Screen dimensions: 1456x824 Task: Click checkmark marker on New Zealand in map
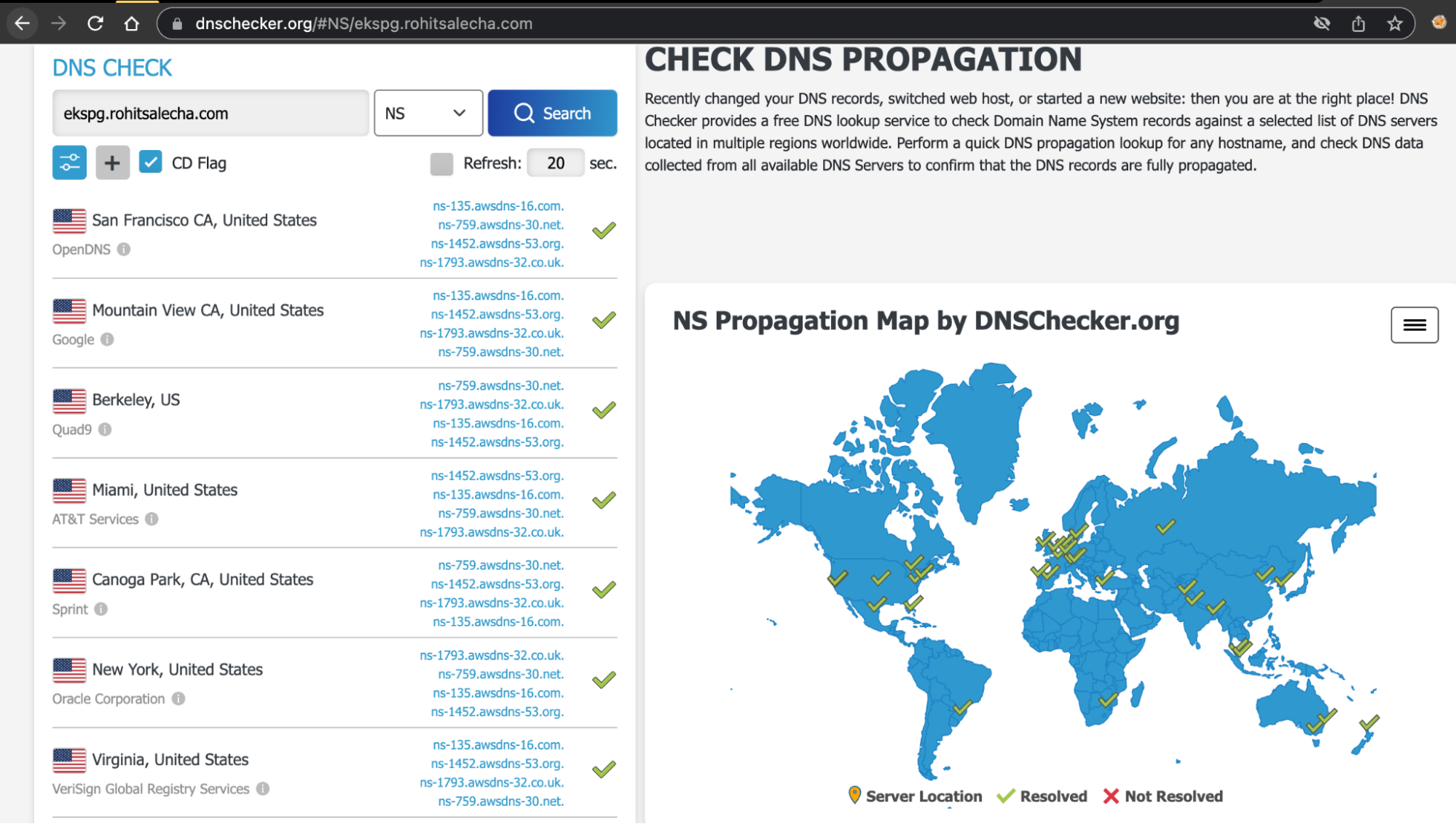[1369, 723]
